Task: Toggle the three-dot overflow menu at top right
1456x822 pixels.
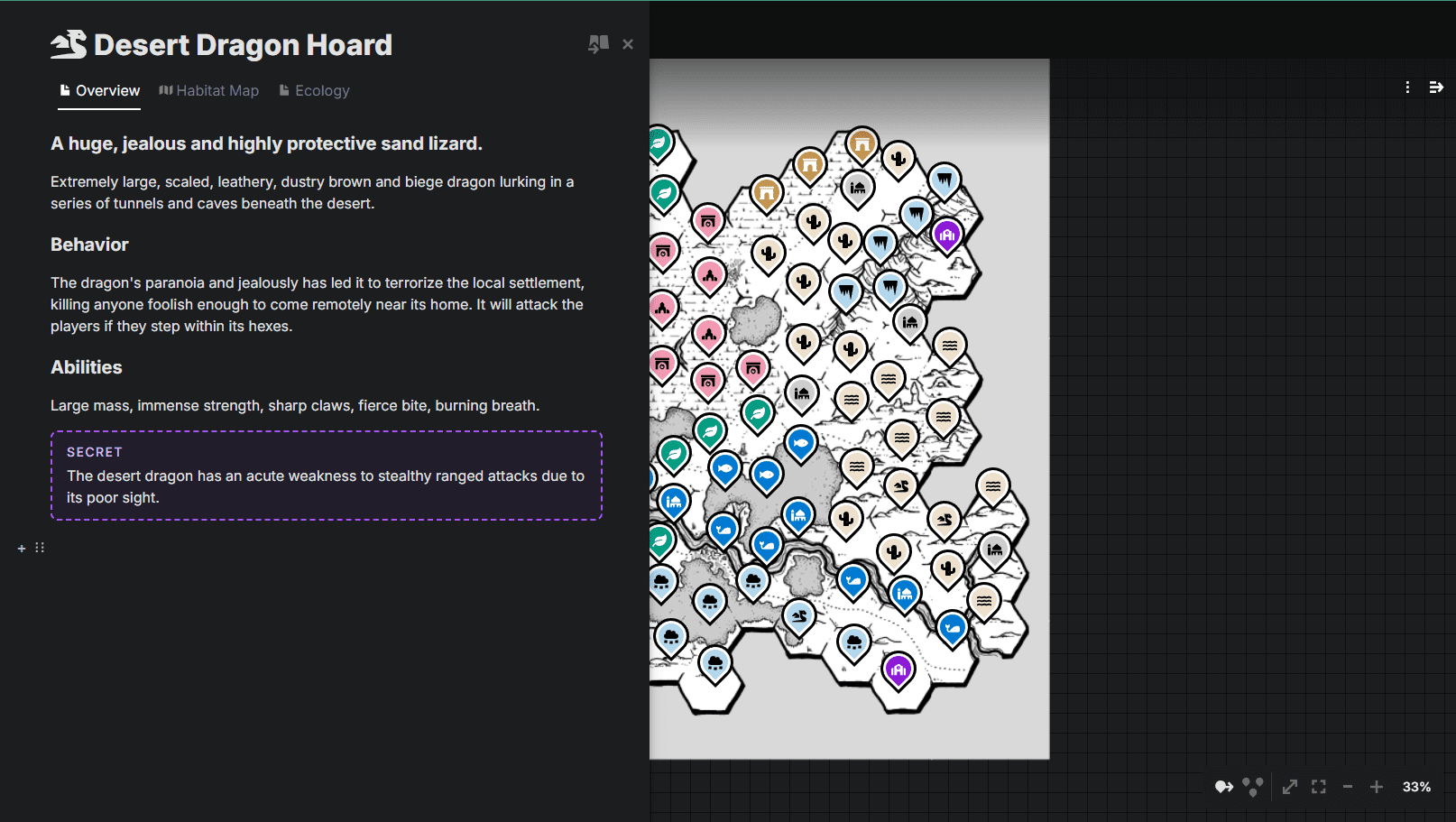Action: pyautogui.click(x=1406, y=87)
